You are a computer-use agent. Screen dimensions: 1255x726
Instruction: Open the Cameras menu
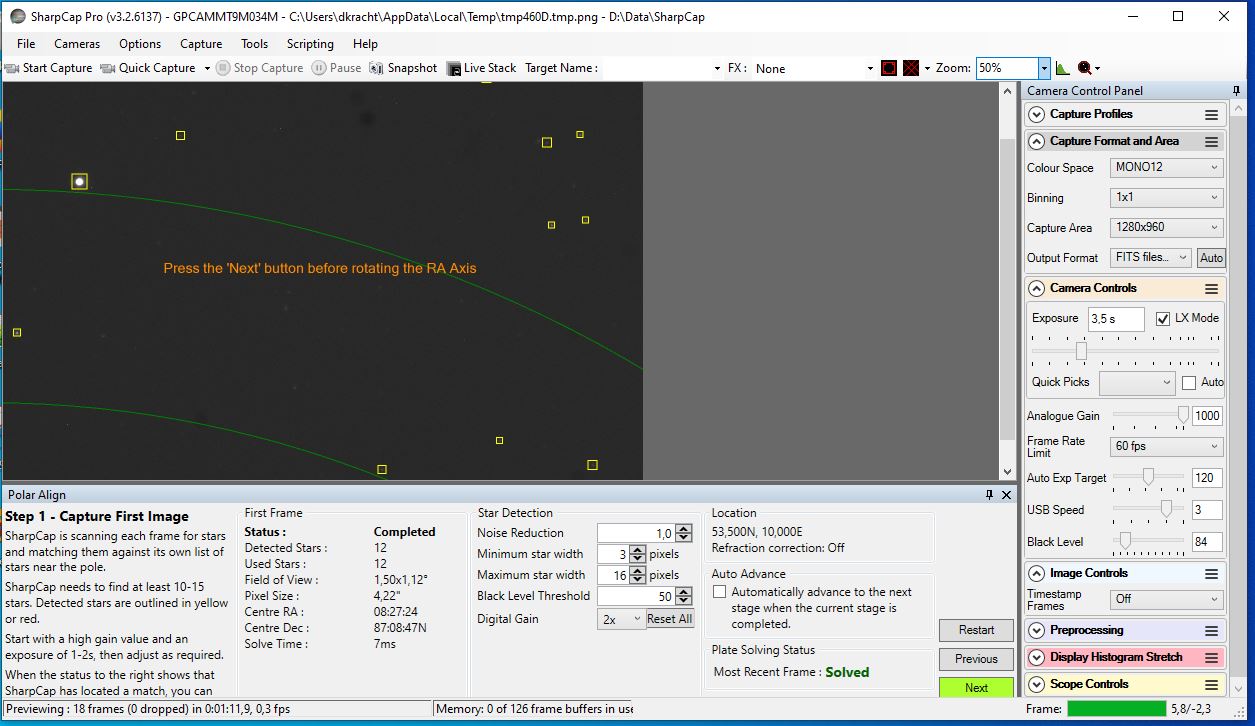pos(77,44)
